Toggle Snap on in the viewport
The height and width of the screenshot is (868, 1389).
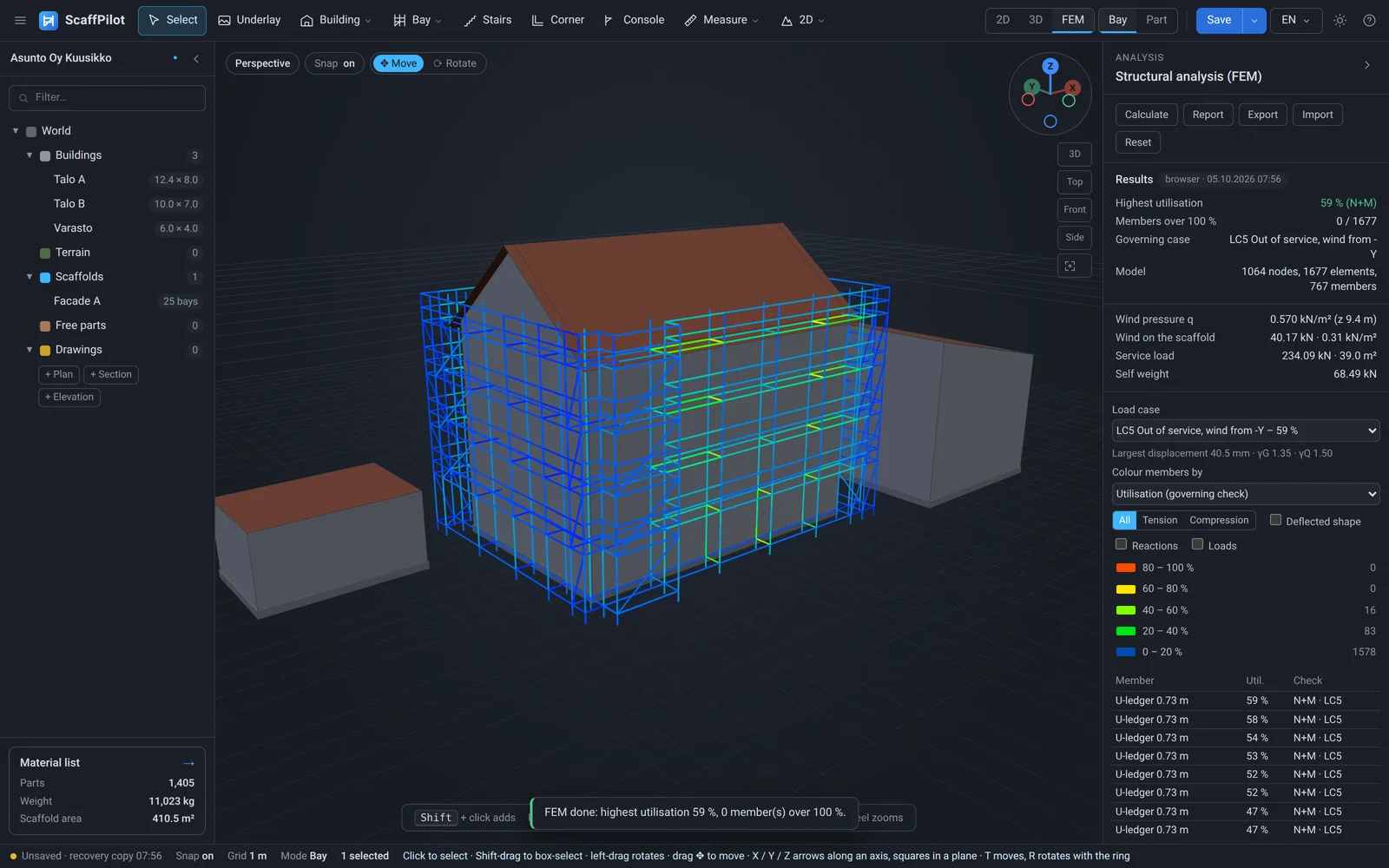[x=334, y=63]
